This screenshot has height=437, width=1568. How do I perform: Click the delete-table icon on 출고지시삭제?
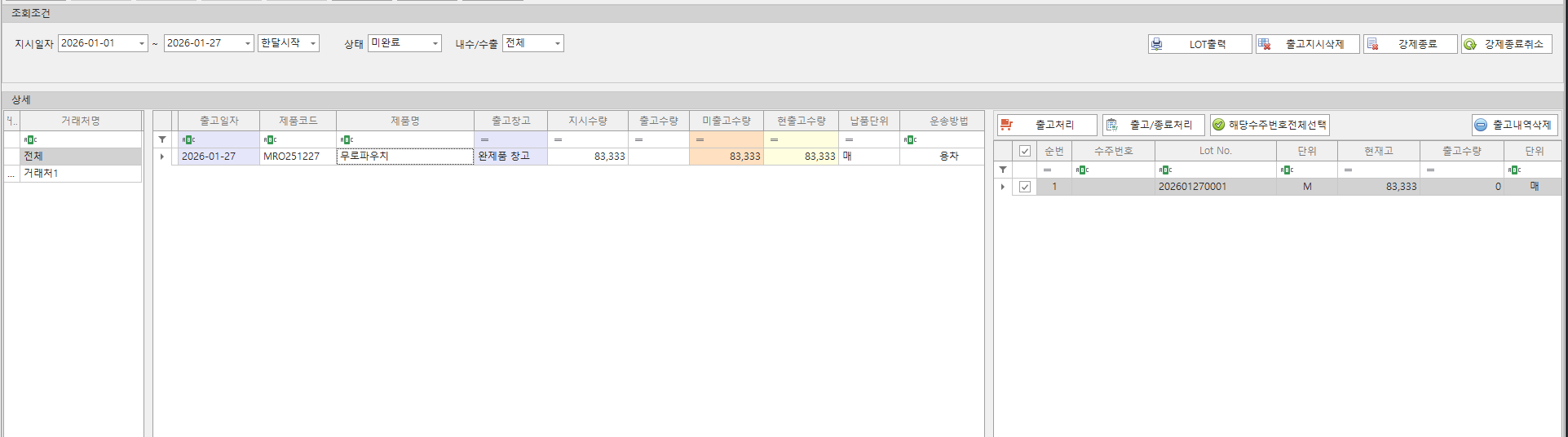pos(1265,44)
